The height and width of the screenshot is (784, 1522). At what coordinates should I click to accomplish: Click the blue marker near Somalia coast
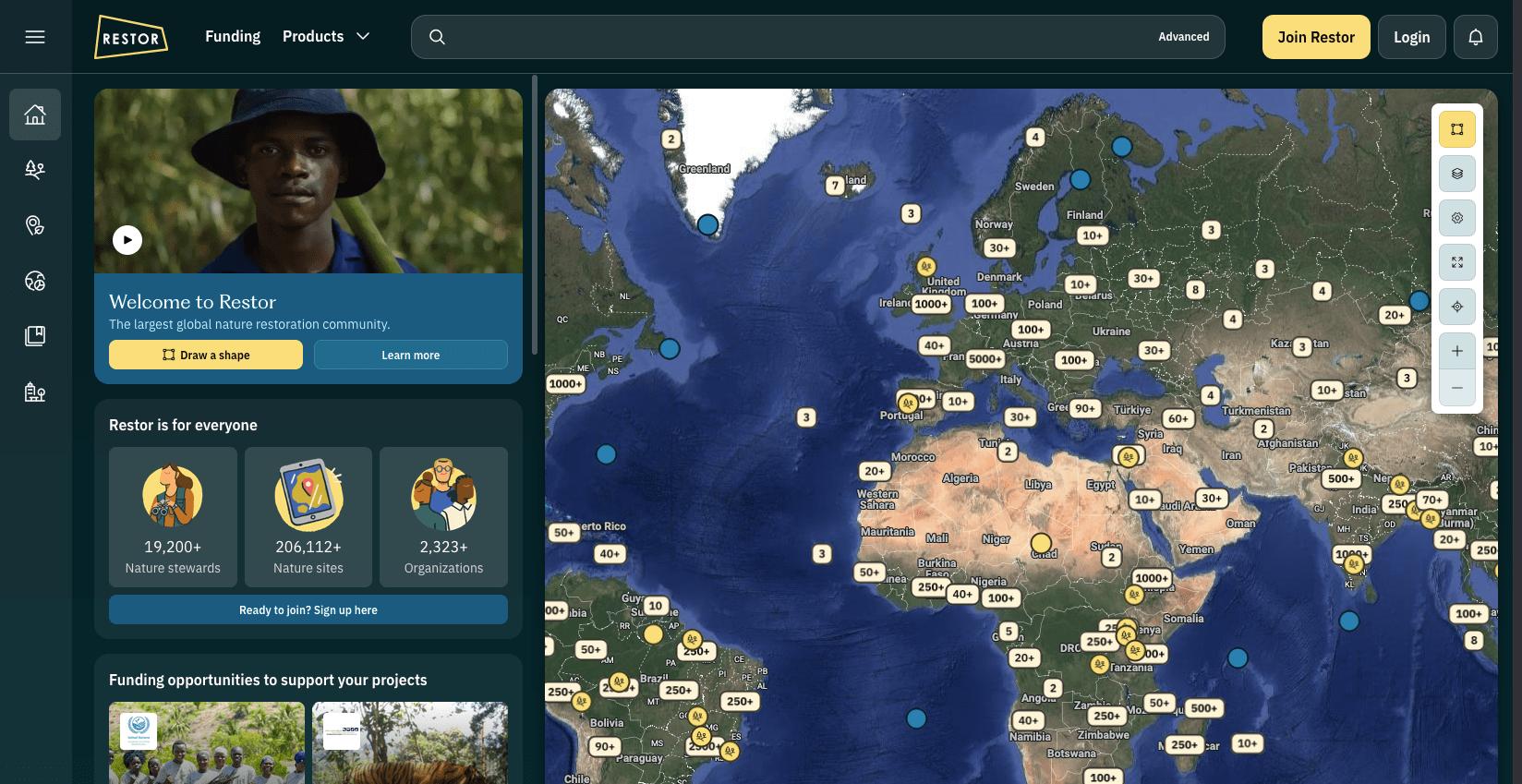(x=1238, y=658)
